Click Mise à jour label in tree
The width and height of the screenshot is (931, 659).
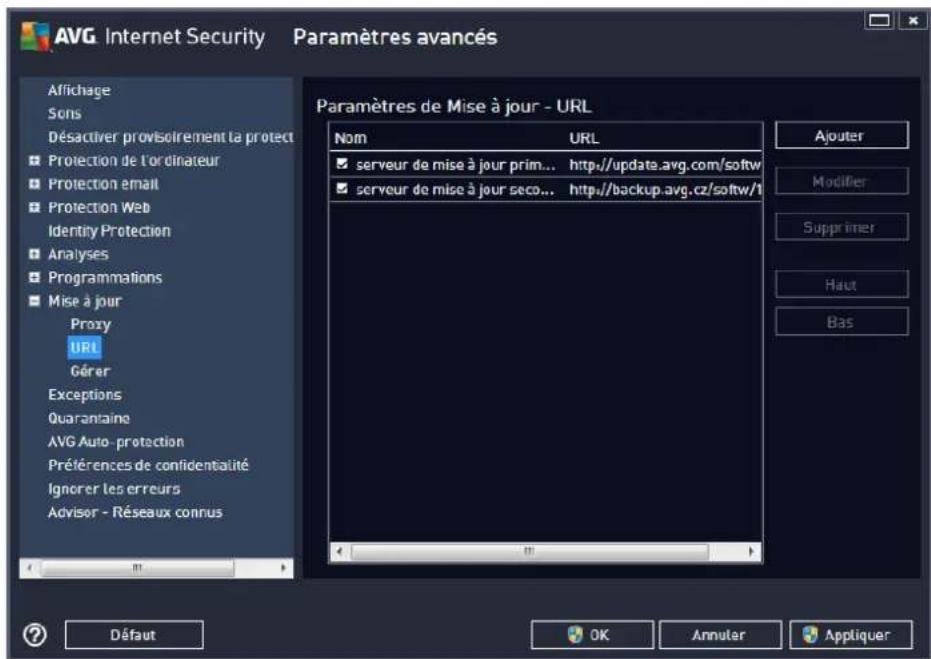click(x=84, y=301)
